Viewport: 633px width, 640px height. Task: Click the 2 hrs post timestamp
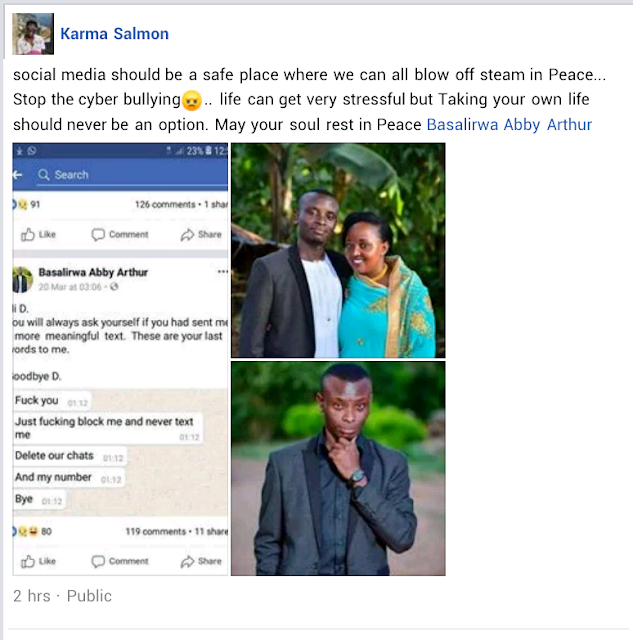click(x=32, y=596)
